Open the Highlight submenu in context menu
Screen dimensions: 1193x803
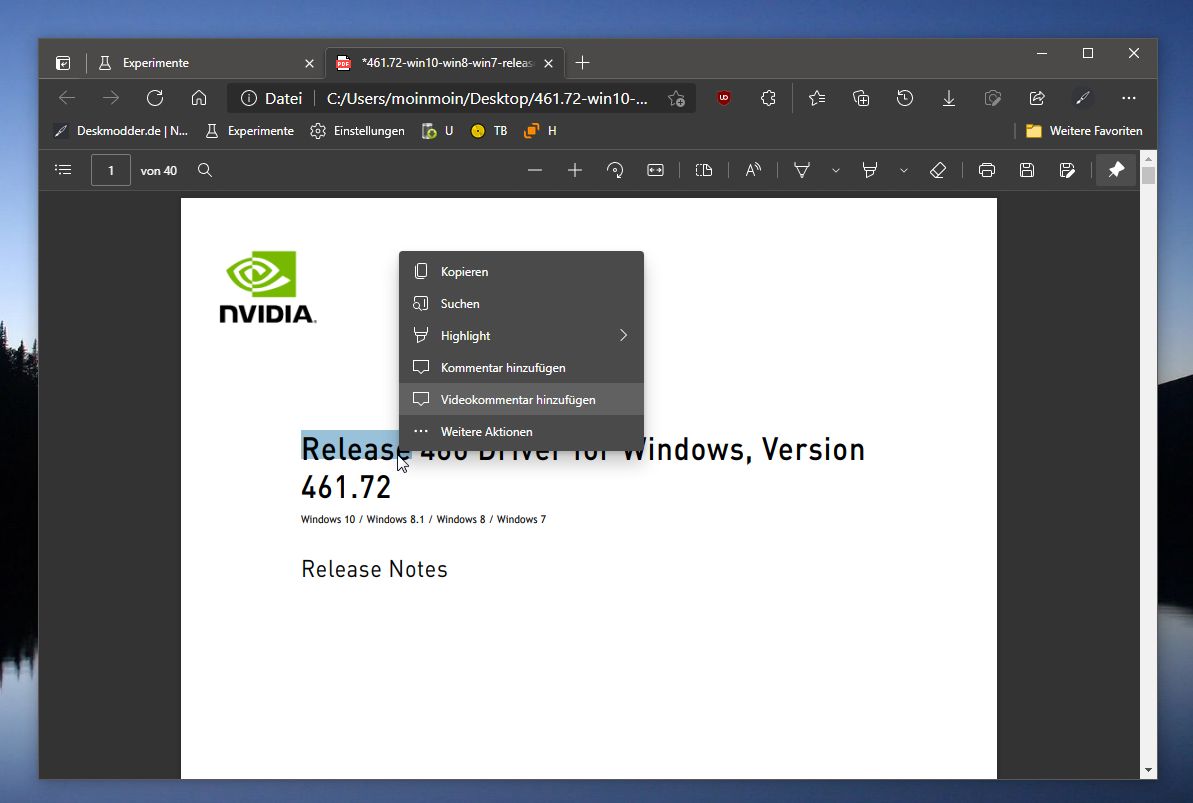[x=521, y=336]
